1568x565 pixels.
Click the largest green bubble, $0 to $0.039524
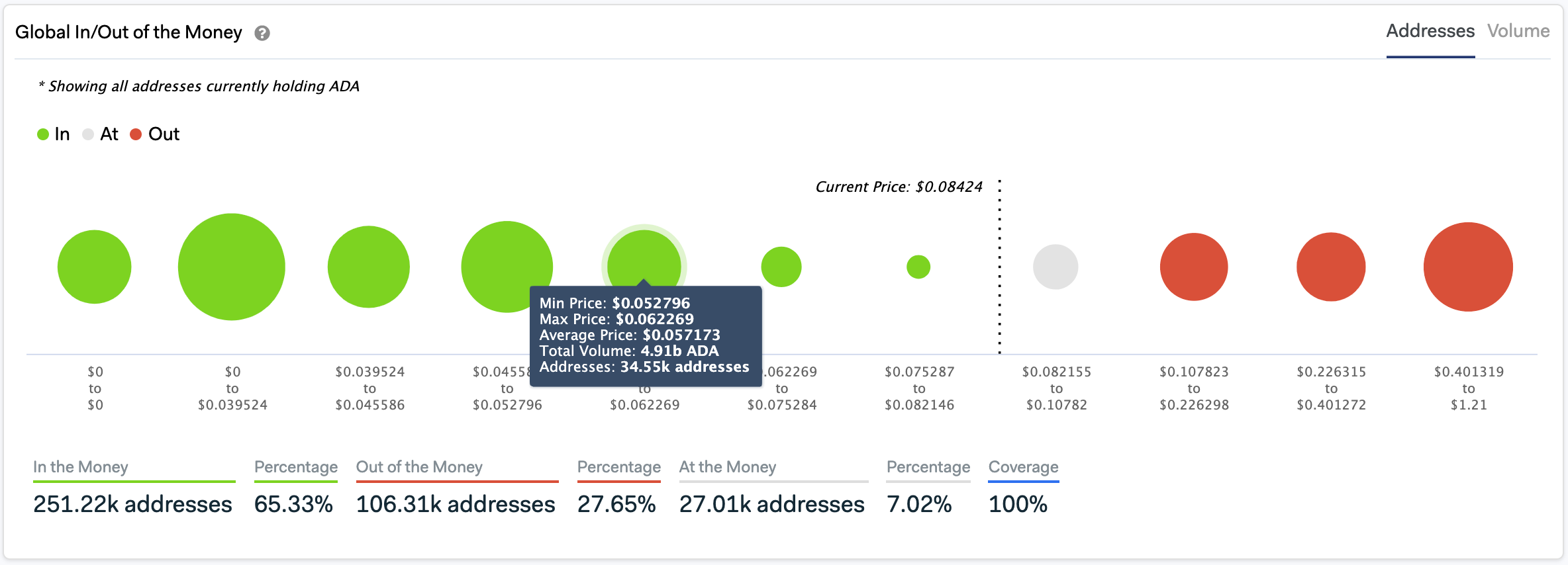point(232,267)
